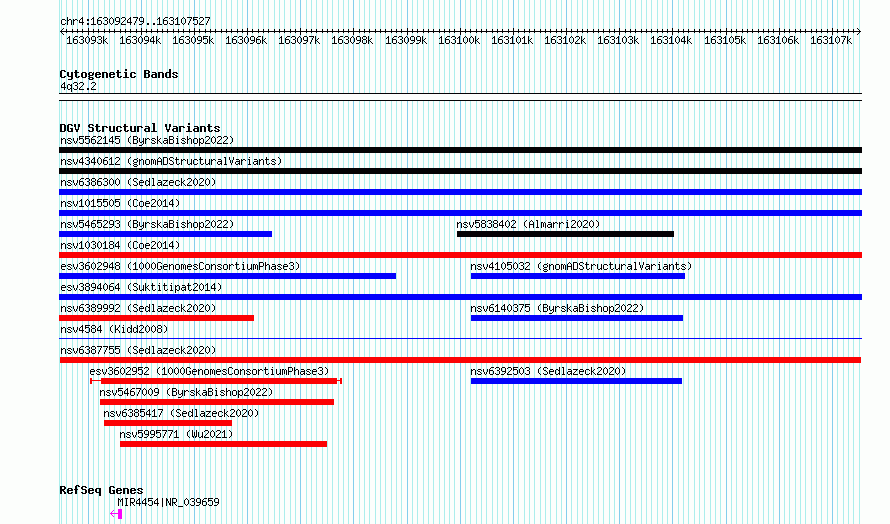
Task: Click the chr4:163092479..163107527 region label
Action: coord(136,21)
